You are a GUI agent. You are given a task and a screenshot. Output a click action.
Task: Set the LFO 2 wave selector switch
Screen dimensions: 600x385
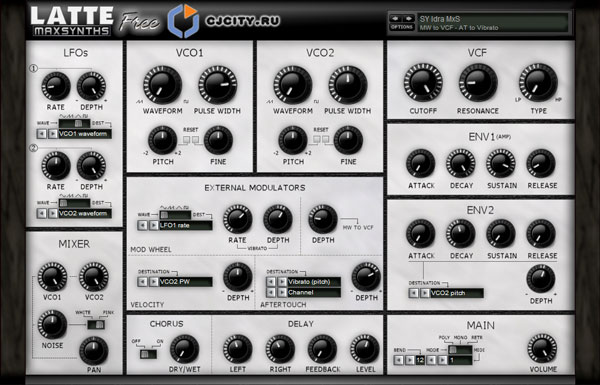tap(74, 203)
